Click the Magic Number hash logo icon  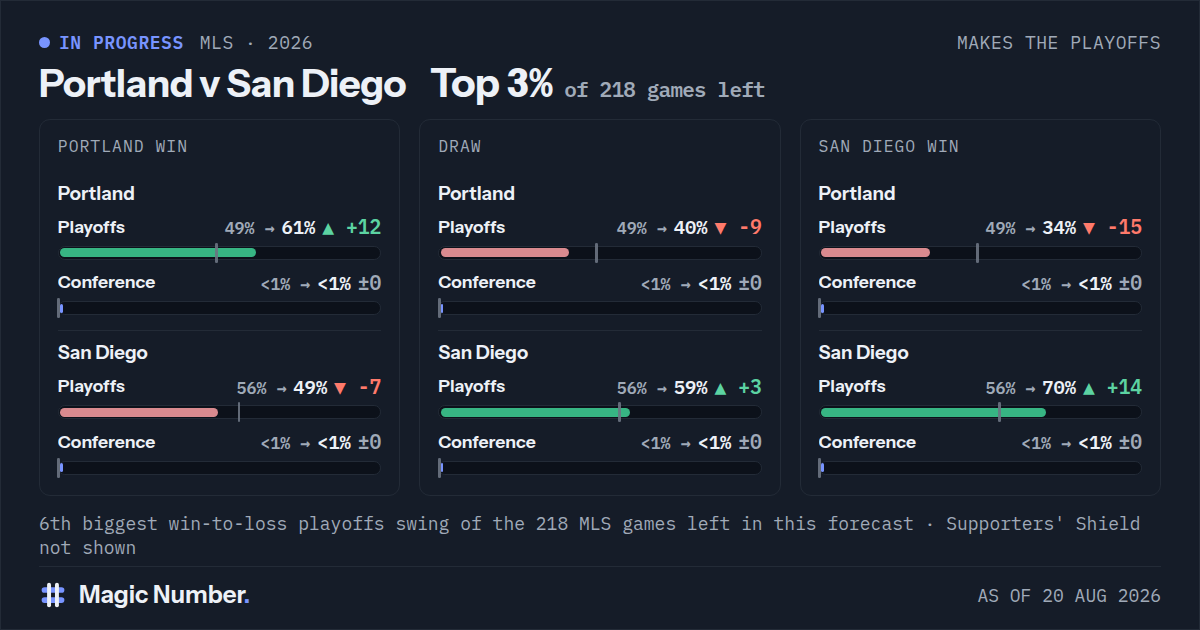[x=53, y=595]
